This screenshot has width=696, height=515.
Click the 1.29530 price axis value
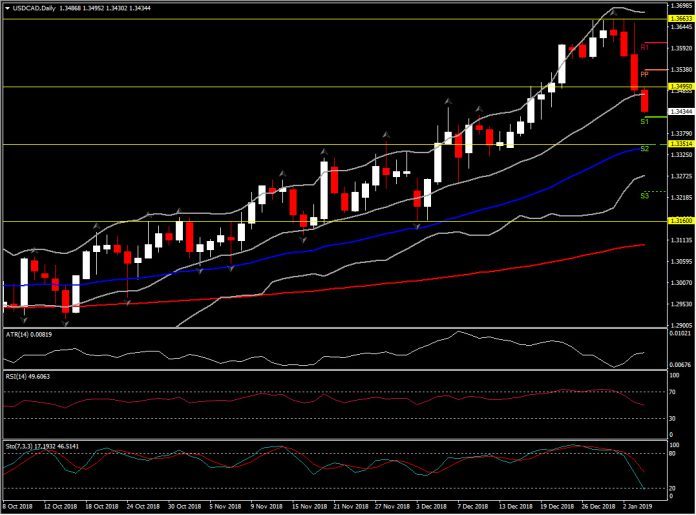pos(681,304)
